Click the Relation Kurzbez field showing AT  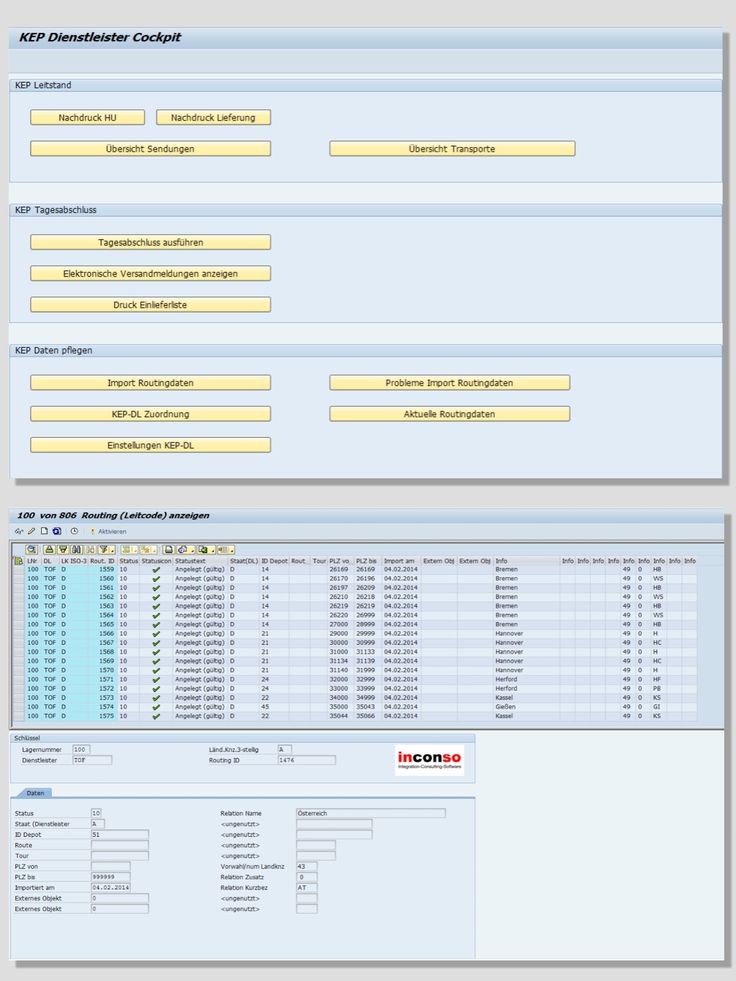click(x=307, y=888)
